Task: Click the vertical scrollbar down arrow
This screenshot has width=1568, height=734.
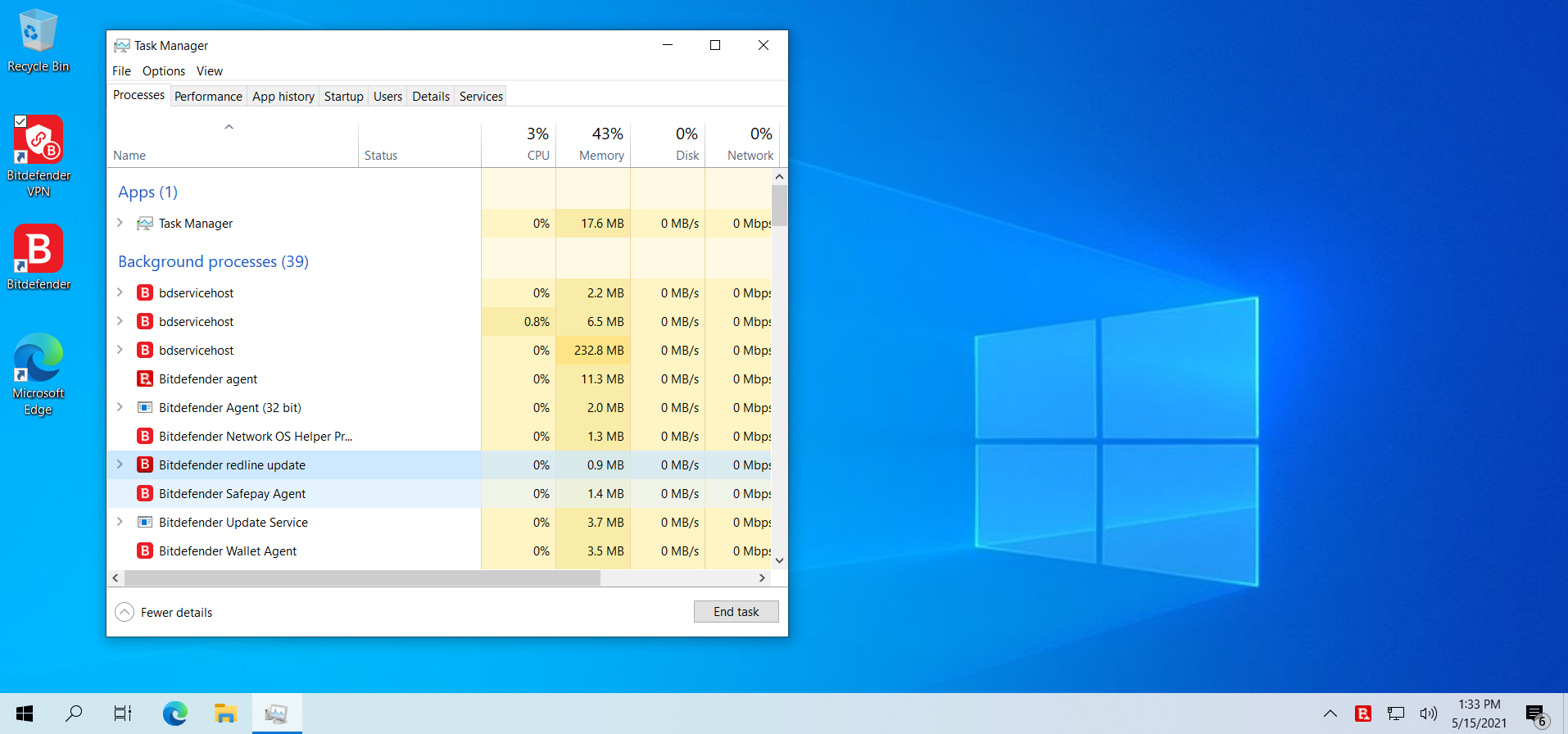Action: tap(779, 561)
